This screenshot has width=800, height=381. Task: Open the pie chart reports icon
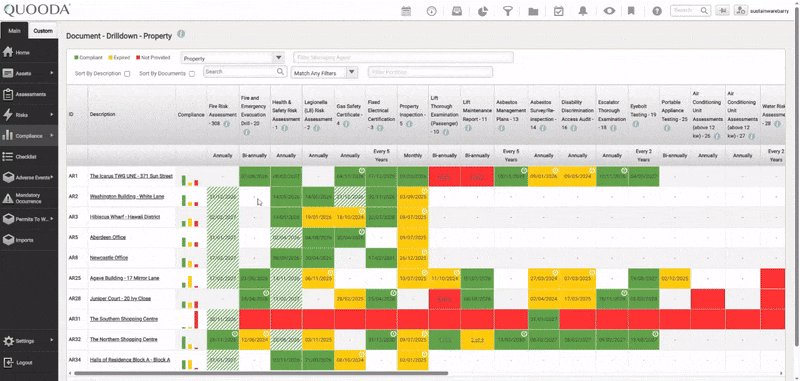482,11
